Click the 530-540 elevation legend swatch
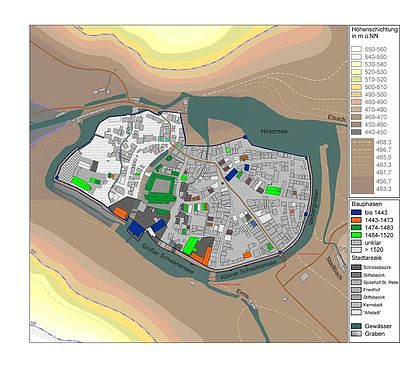This screenshot has height=367, width=400. pos(357,64)
